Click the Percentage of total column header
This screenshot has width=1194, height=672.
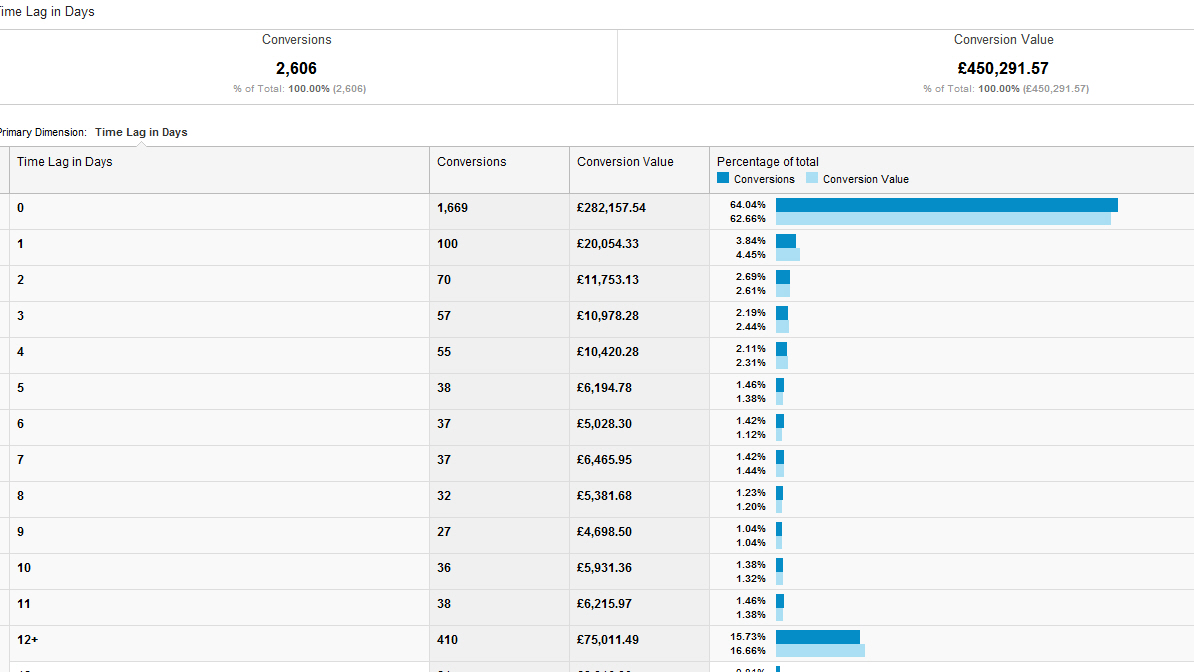coord(768,162)
